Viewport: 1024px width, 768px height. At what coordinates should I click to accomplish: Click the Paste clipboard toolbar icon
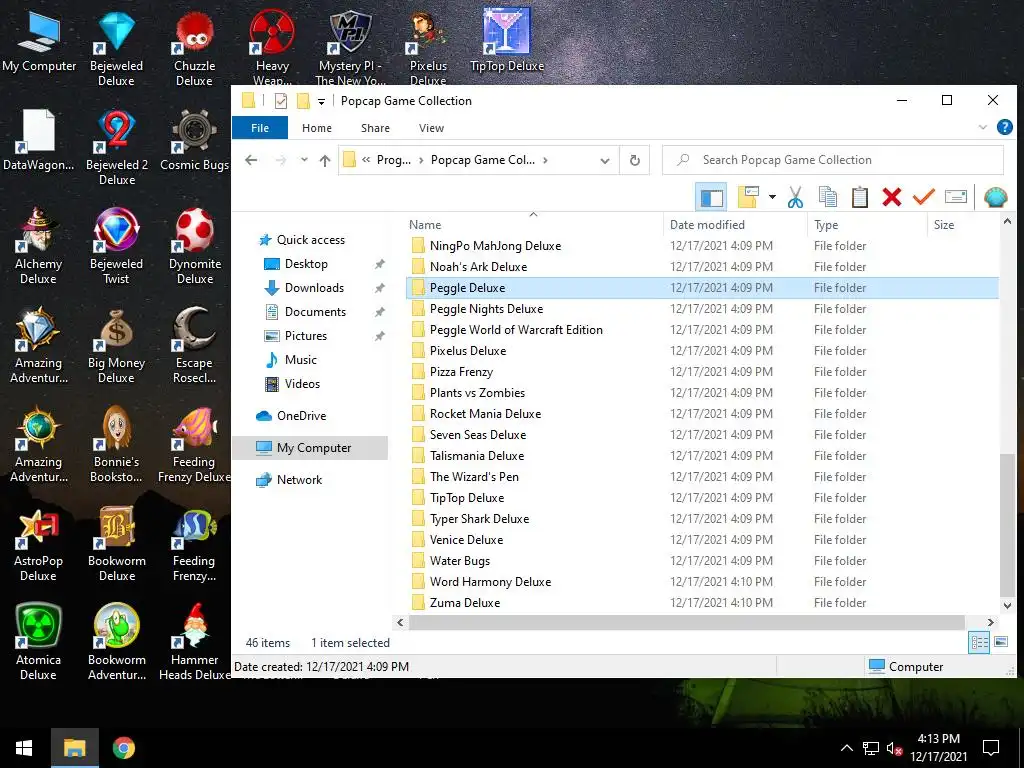(x=859, y=197)
